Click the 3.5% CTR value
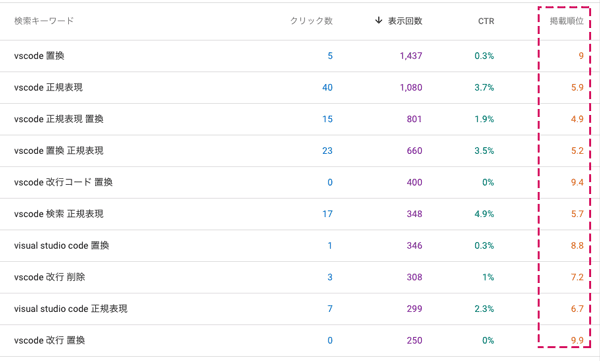The image size is (600, 361). tap(484, 151)
